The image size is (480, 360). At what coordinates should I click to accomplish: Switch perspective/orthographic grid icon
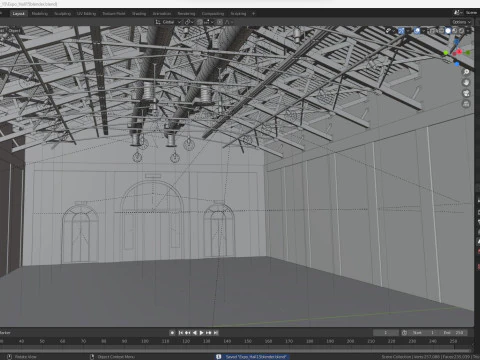pyautogui.click(x=466, y=104)
